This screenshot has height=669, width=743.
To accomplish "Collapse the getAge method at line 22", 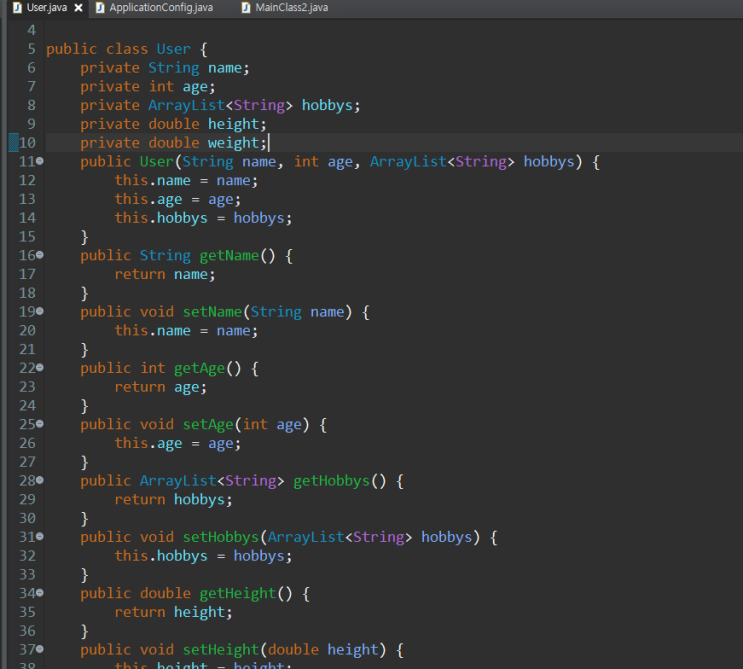I will pyautogui.click(x=40, y=367).
